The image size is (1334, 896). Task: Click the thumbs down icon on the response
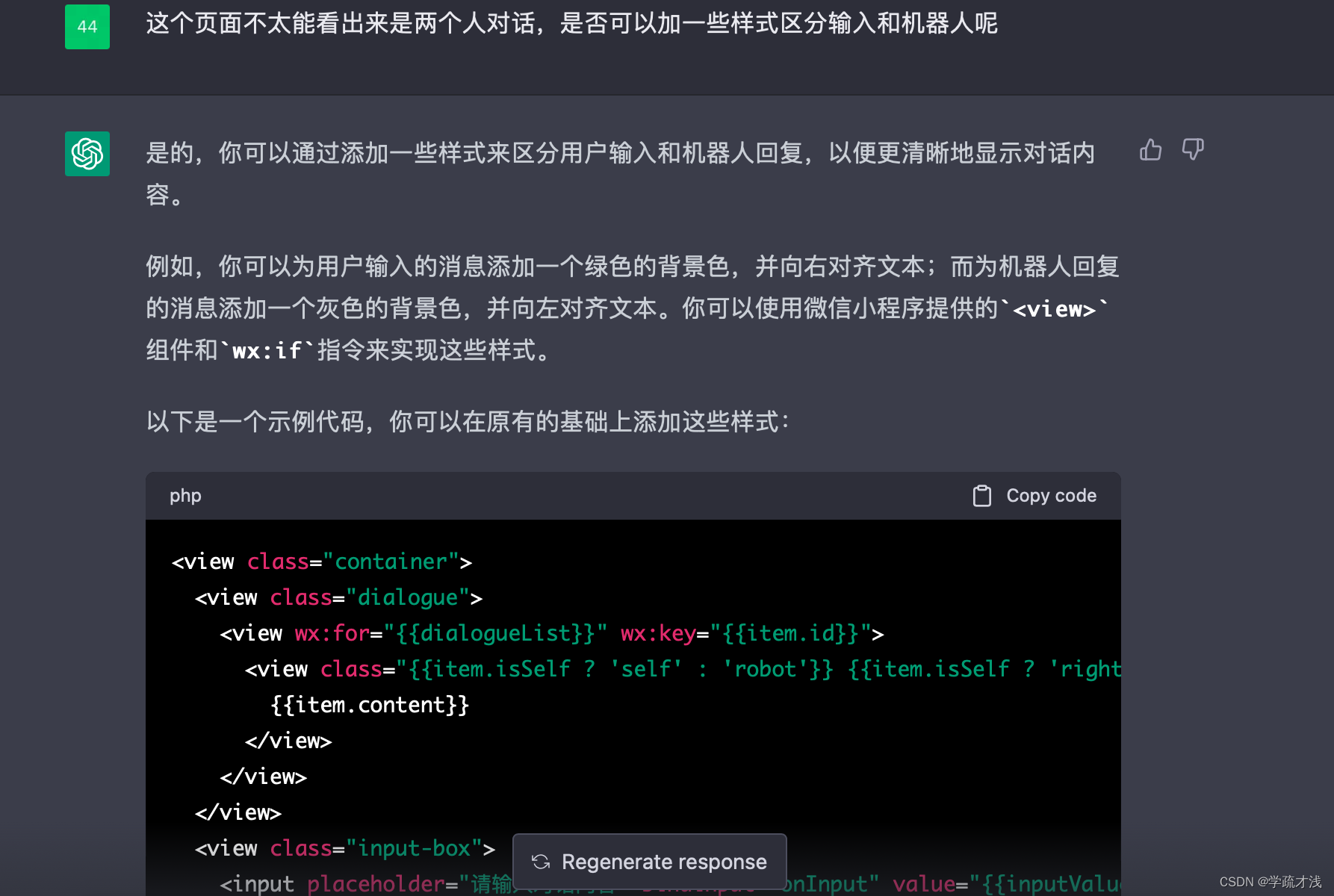tap(1193, 150)
